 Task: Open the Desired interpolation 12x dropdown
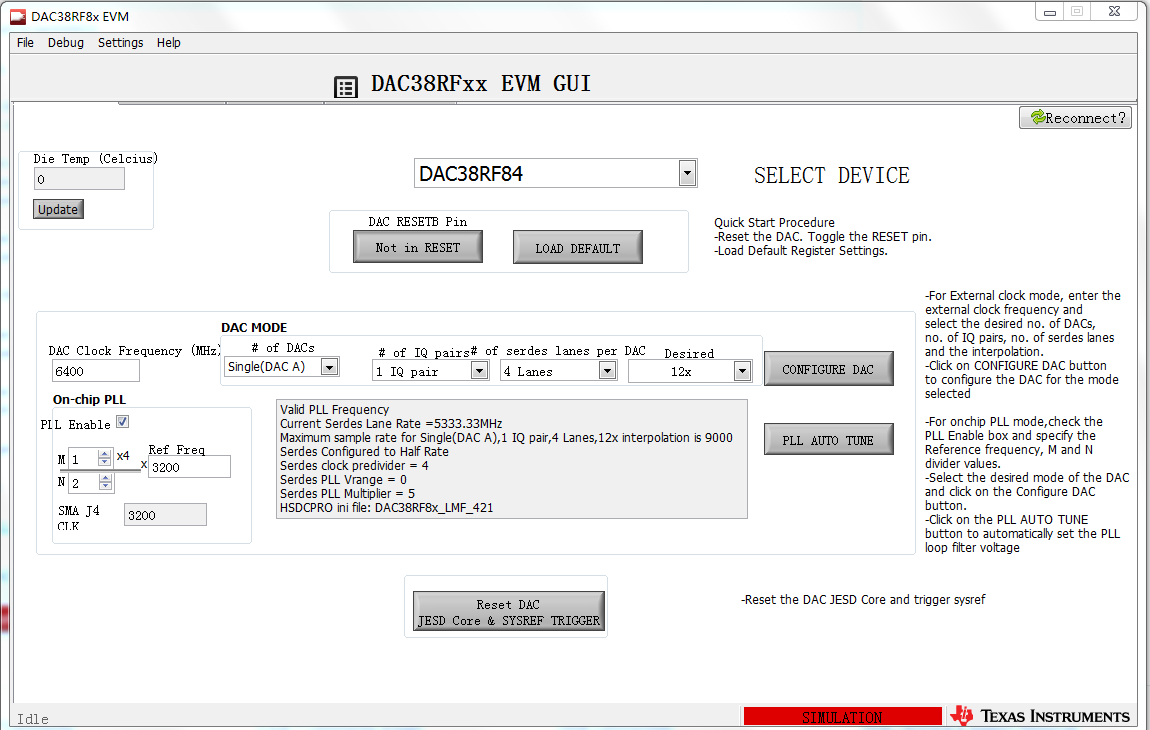click(x=742, y=371)
